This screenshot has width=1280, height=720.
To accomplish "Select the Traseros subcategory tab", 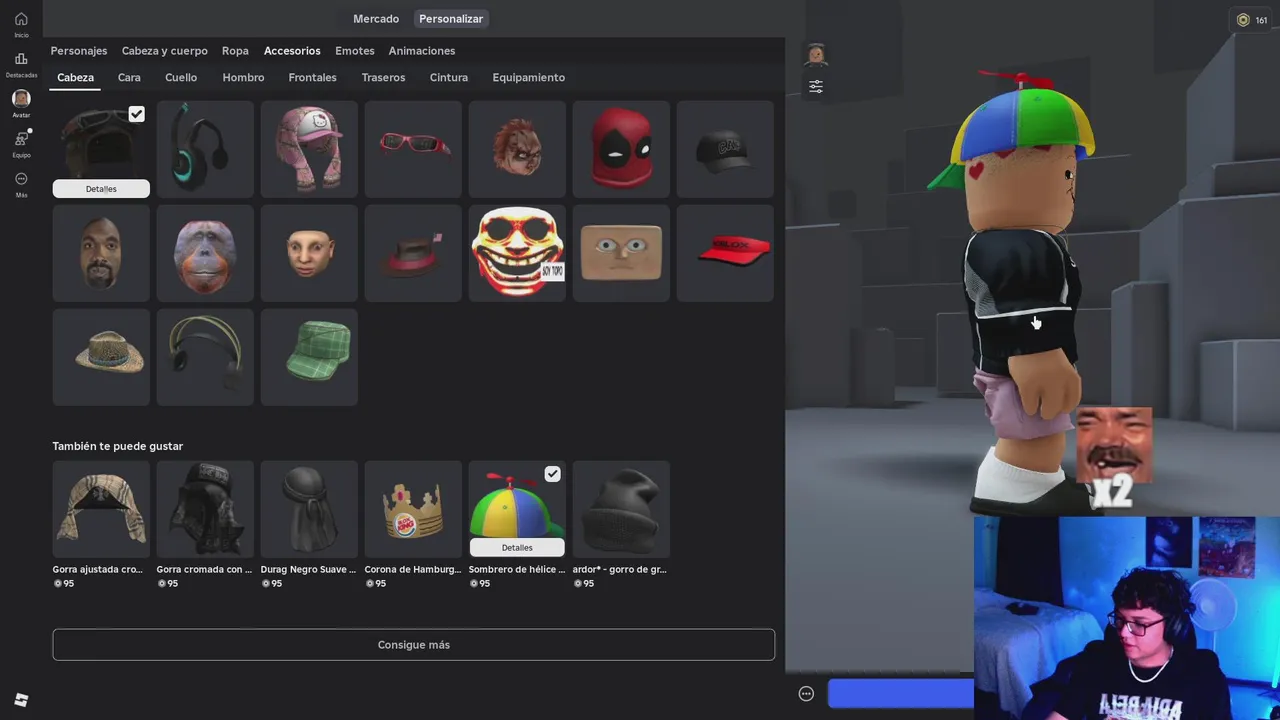I will click(383, 77).
